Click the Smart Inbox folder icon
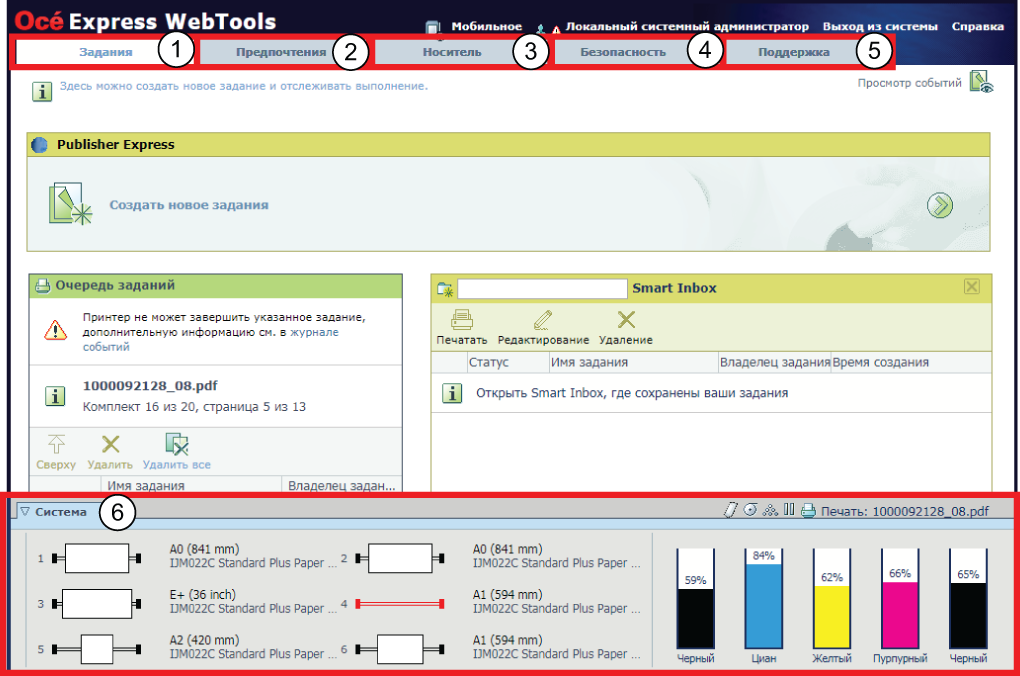Viewport: 1020px width, 676px height. point(445,289)
